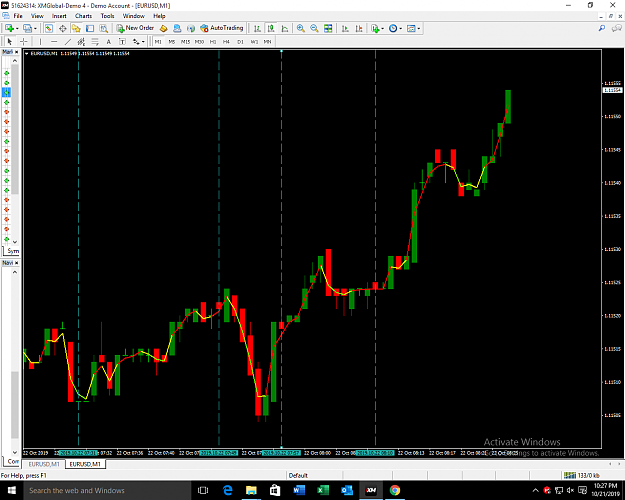Viewport: 625px width, 500px height.
Task: Click the computer monitor icon beside MetaEditor
Action: pyautogui.click(x=177, y=28)
